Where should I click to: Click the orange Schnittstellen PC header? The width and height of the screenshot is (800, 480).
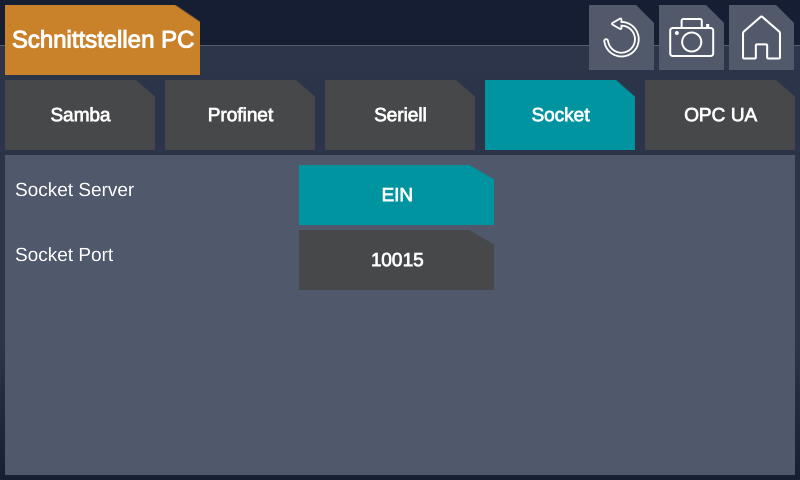[102, 40]
